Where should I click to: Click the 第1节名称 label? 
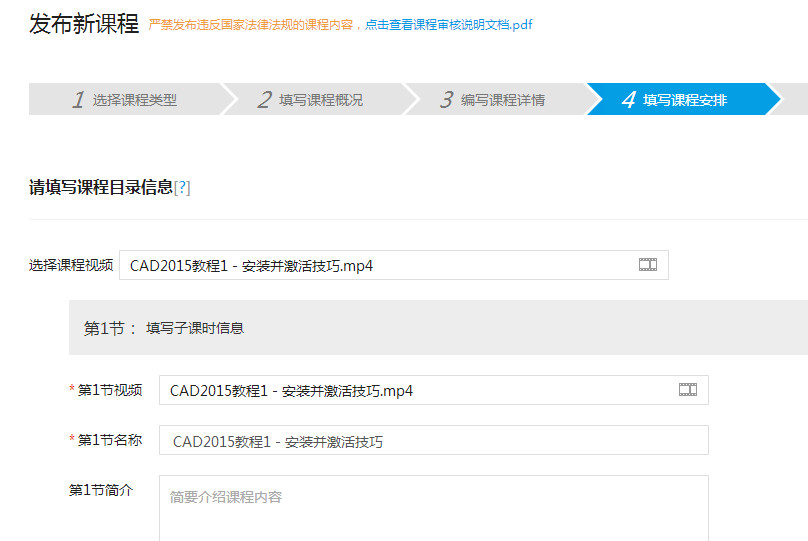tap(110, 441)
